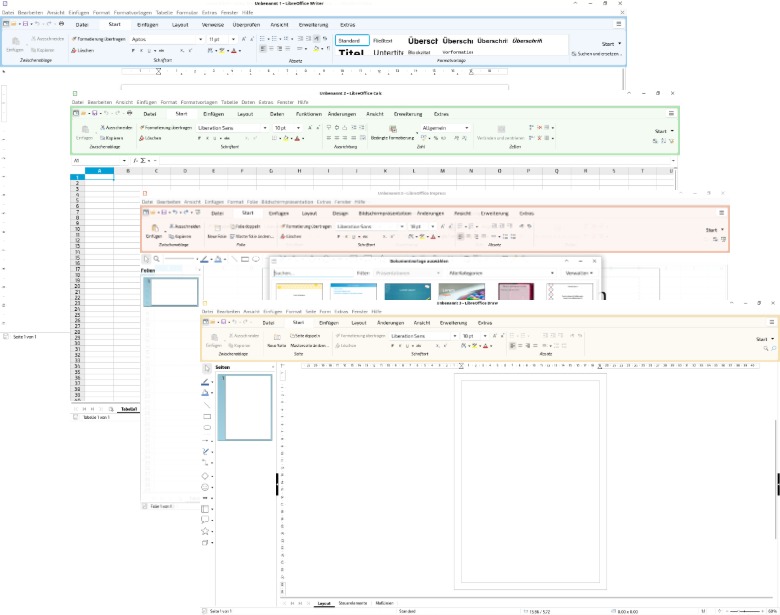Toggle left paragraph alignment in Draw ribbon
Screen dimensions: 780x615
(x=512, y=345)
